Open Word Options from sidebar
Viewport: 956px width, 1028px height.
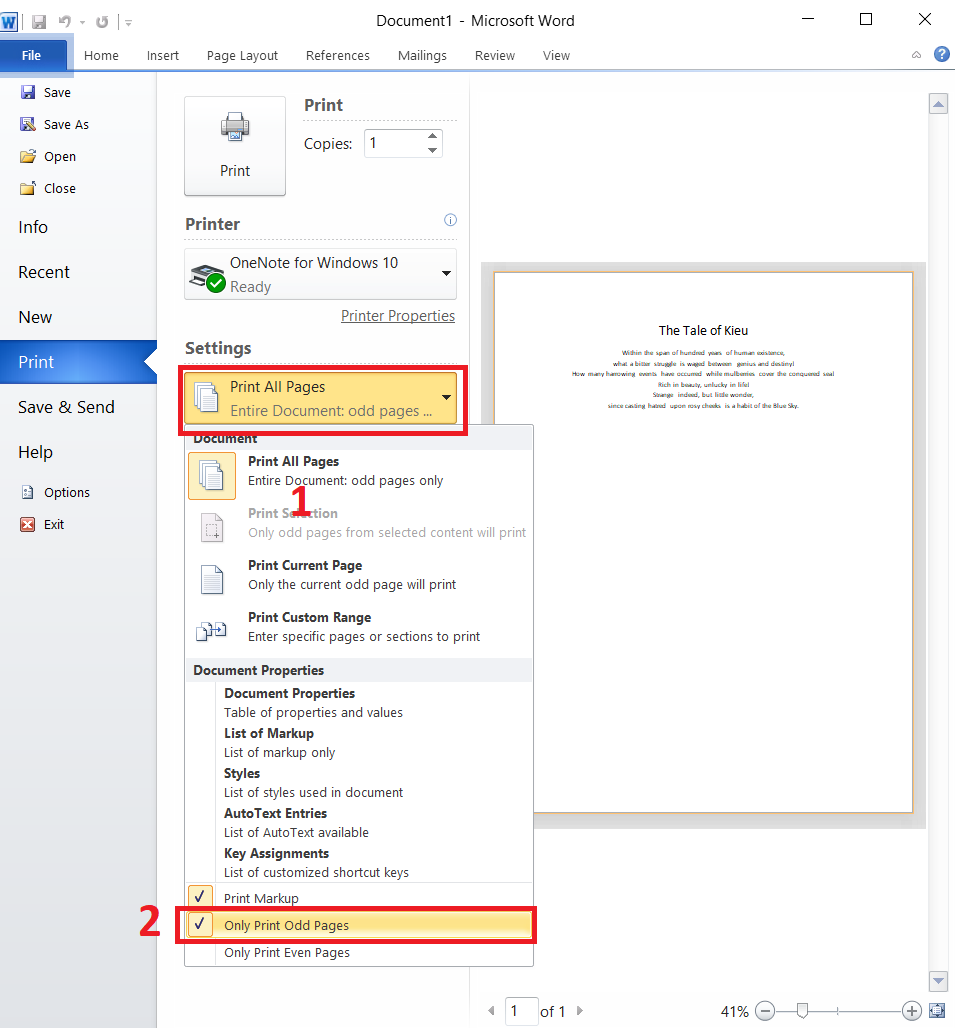pos(66,492)
